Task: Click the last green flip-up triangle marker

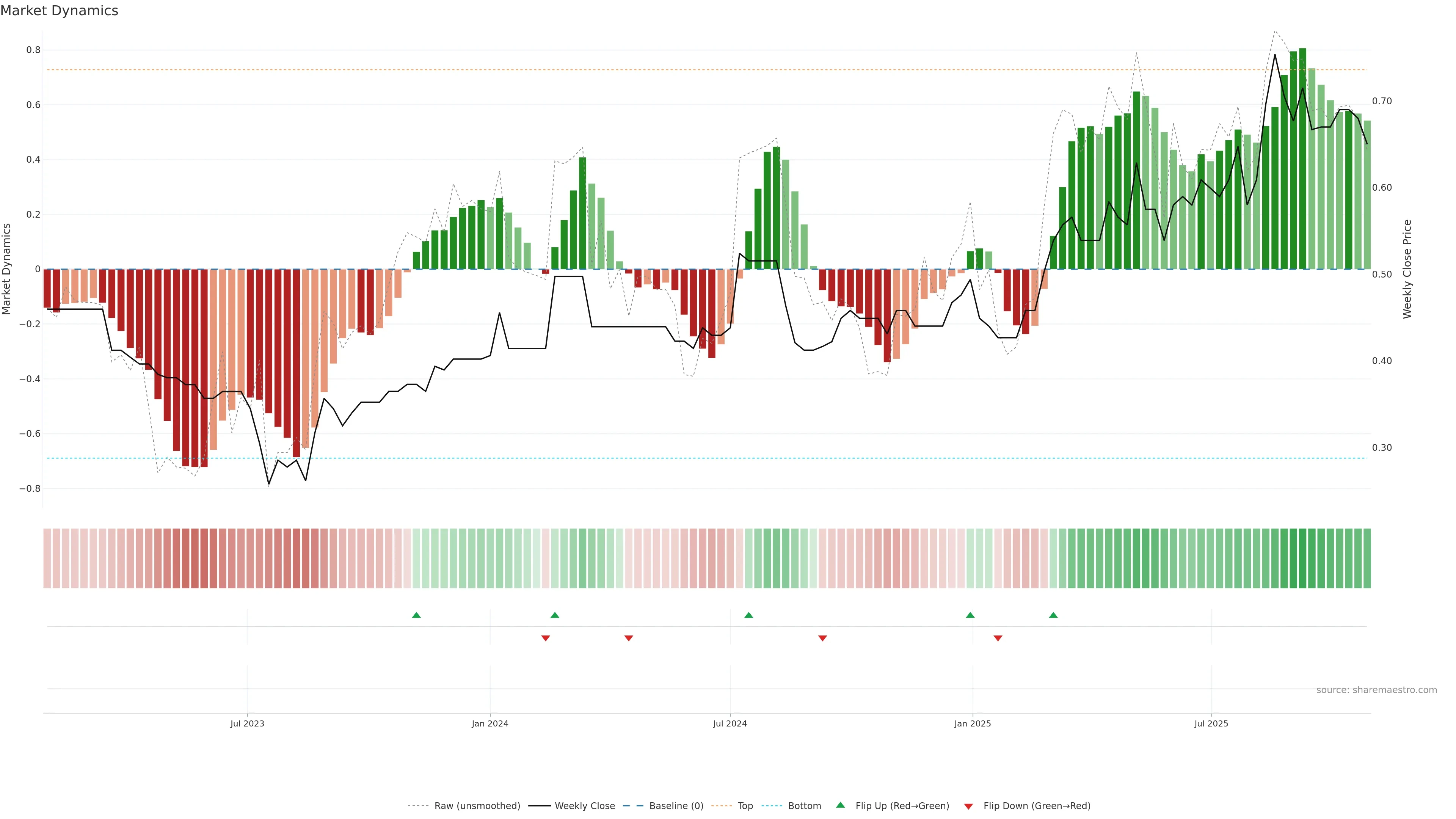Action: pyautogui.click(x=1053, y=615)
